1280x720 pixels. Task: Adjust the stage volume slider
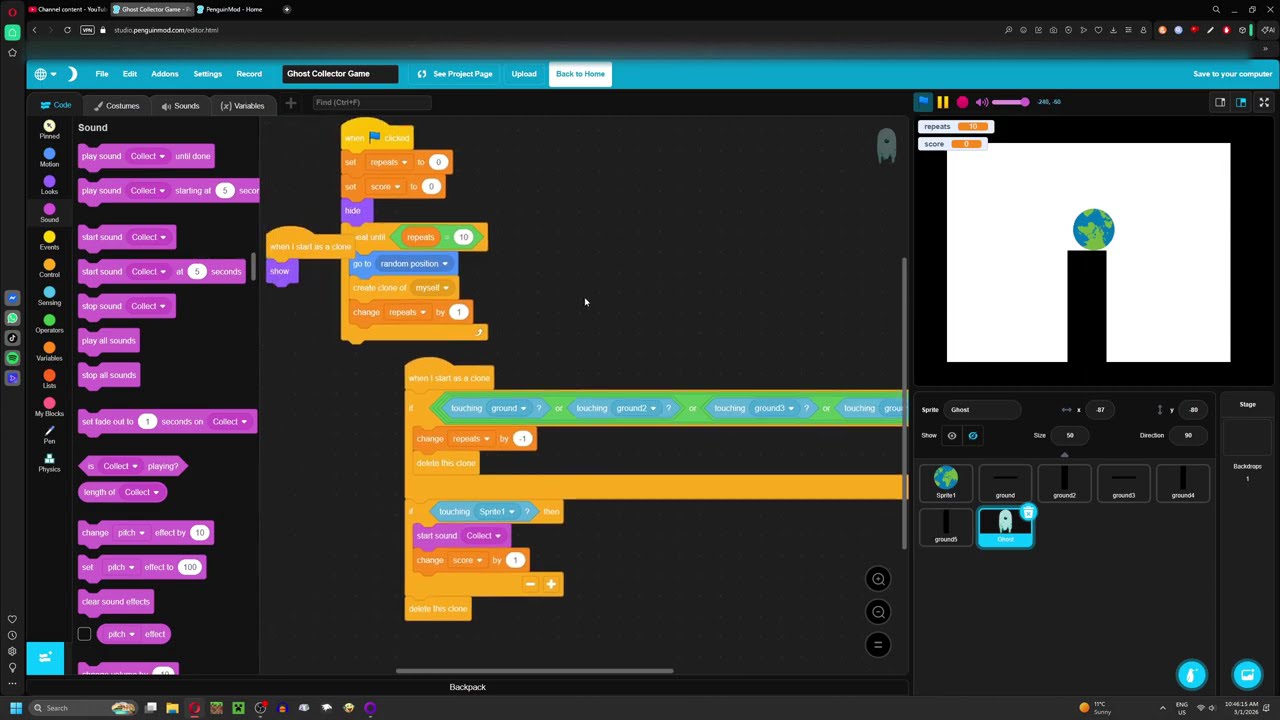click(x=1009, y=102)
